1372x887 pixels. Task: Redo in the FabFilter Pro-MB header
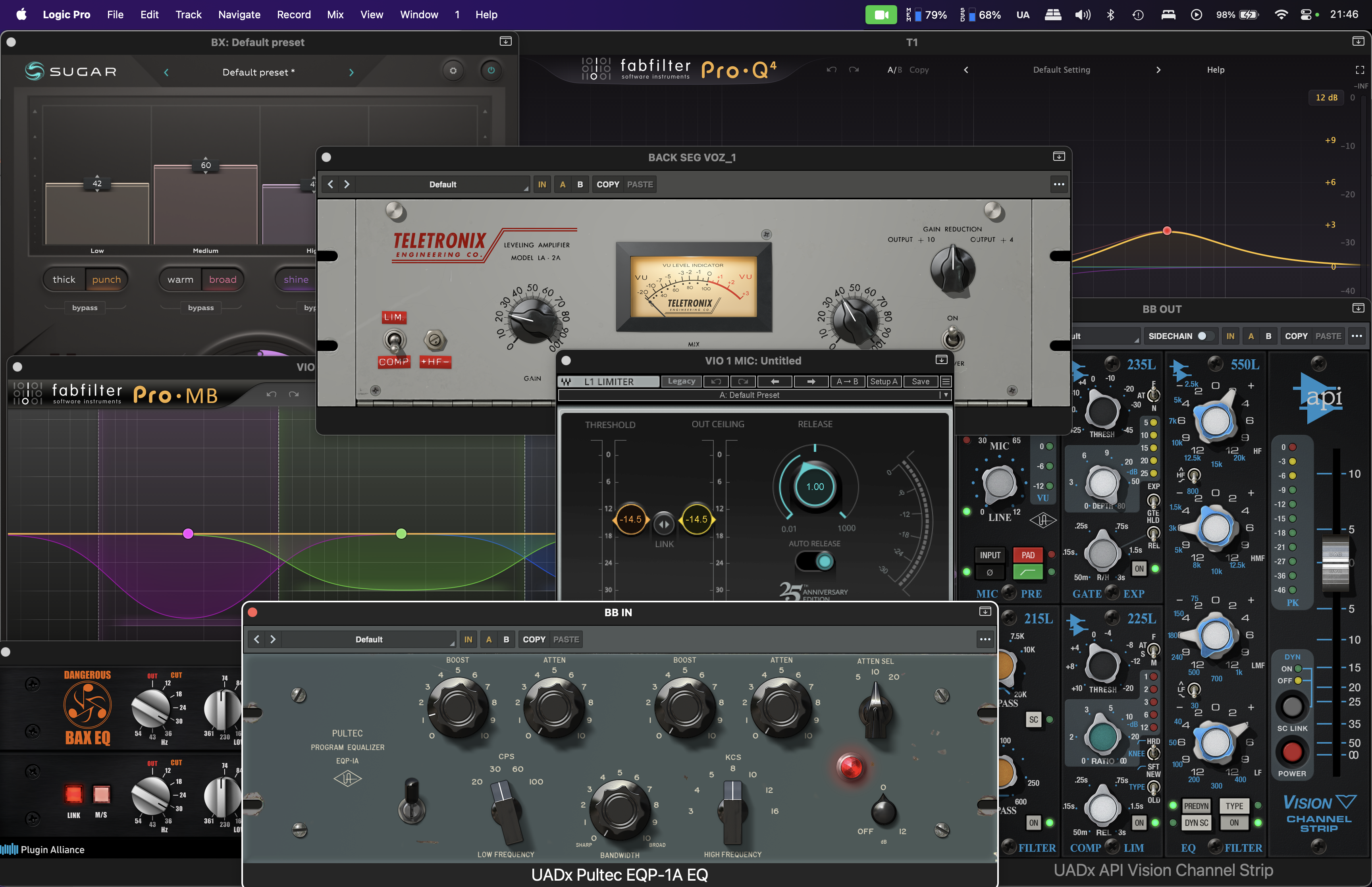click(x=294, y=394)
